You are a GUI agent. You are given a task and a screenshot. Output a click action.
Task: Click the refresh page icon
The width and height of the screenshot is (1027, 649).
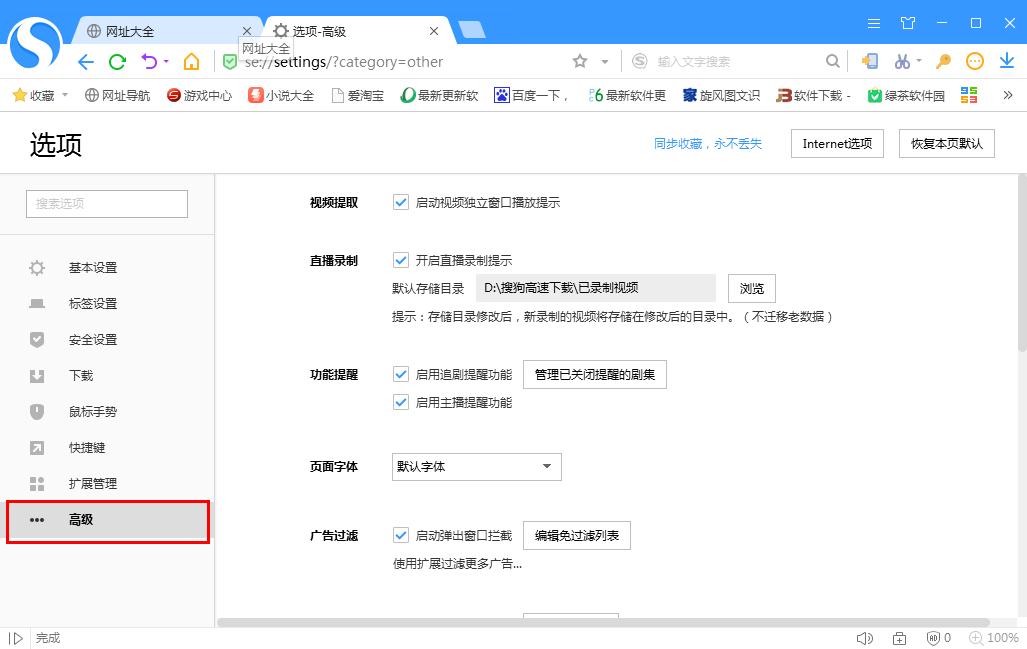117,61
